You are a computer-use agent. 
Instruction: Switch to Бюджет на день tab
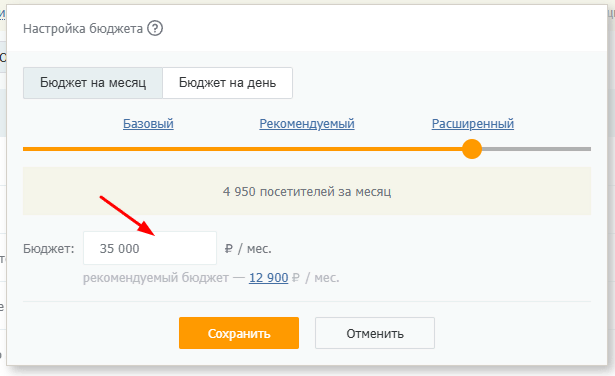click(227, 83)
